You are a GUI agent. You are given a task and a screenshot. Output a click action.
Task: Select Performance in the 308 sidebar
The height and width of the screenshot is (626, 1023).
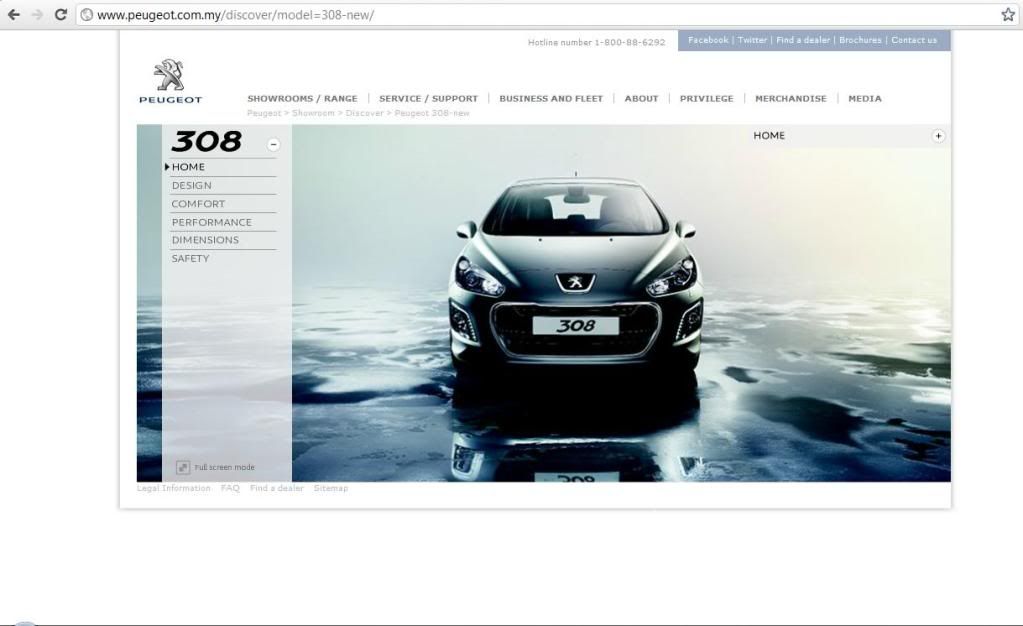click(212, 222)
